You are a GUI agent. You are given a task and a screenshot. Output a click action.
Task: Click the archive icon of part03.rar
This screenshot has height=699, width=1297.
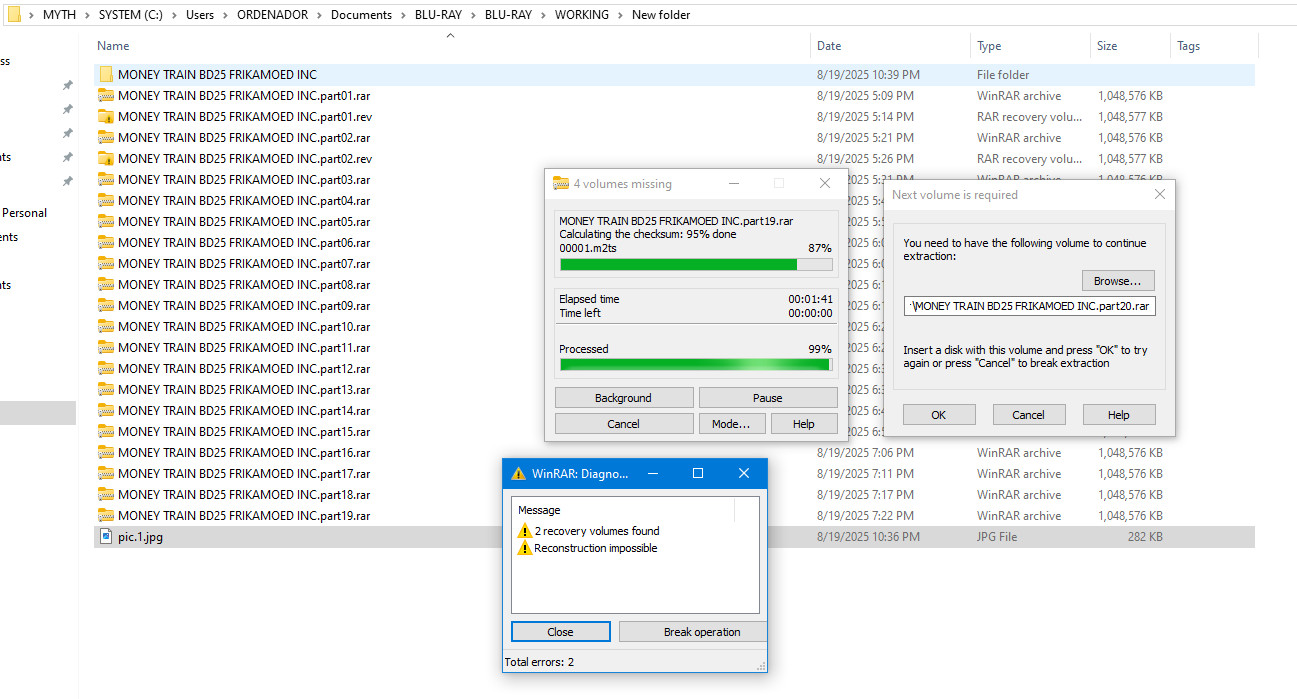[106, 180]
